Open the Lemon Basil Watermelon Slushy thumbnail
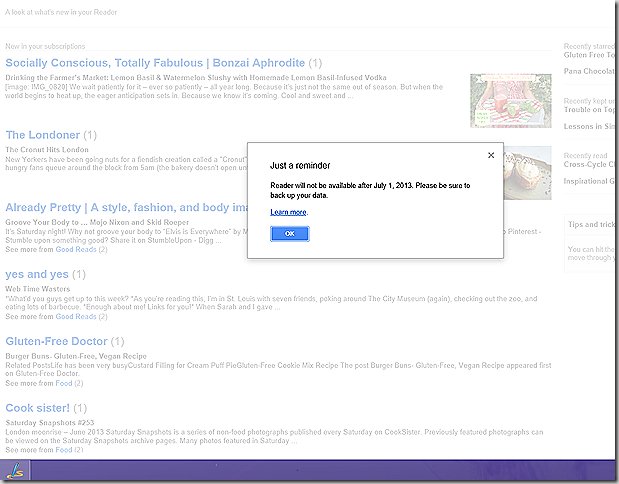Image resolution: width=619 pixels, height=484 pixels. [511, 101]
